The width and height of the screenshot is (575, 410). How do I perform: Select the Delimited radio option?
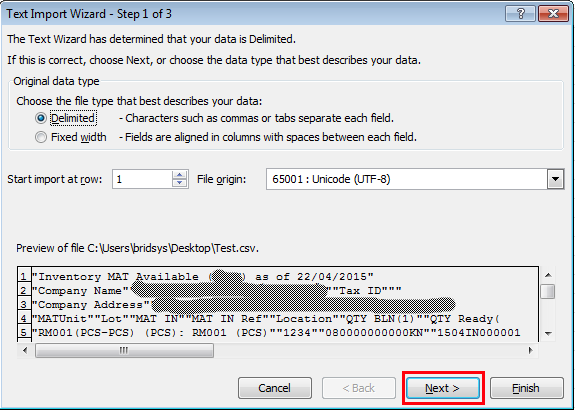coord(41,118)
